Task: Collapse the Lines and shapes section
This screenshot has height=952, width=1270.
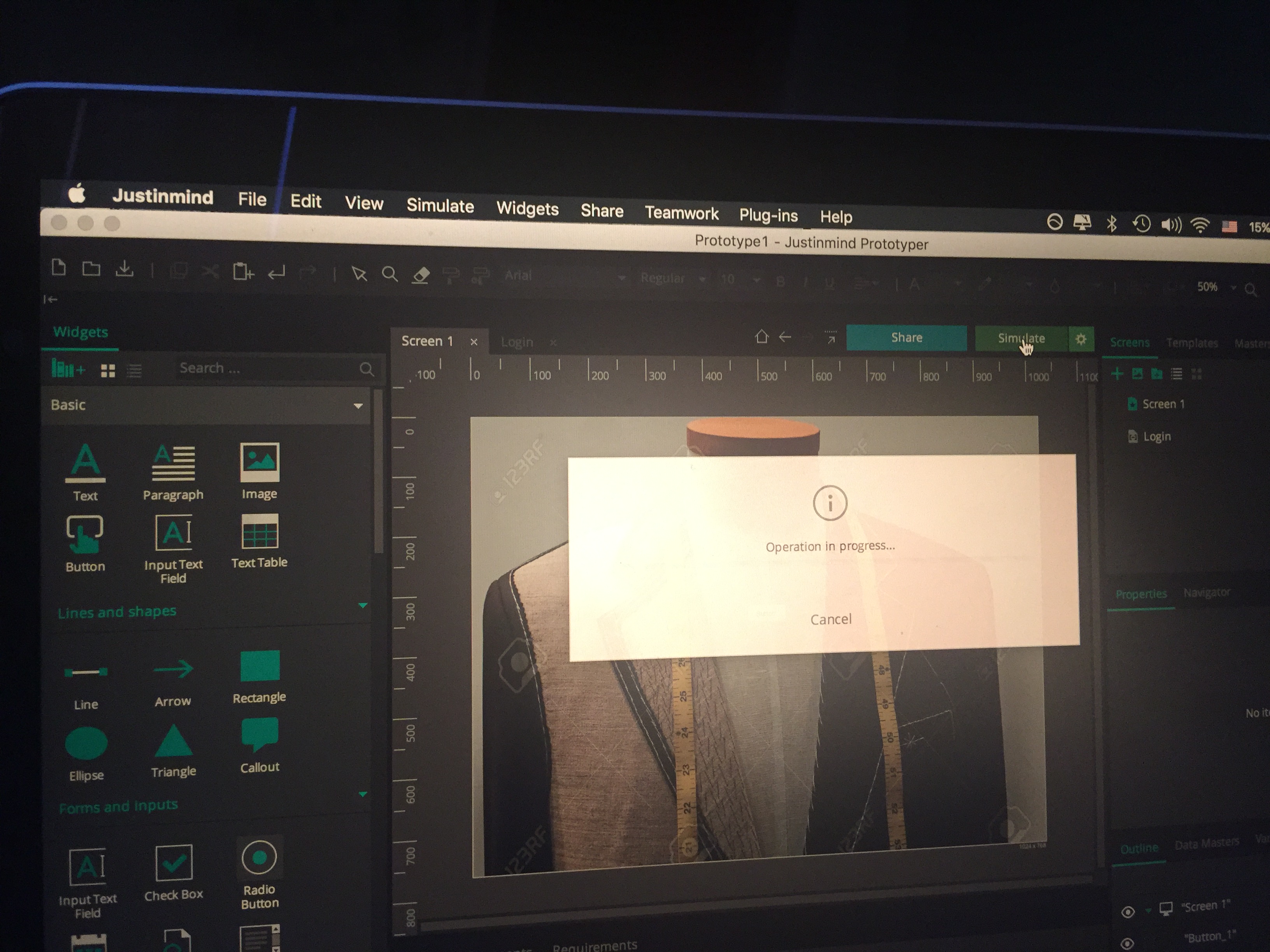Action: point(362,606)
